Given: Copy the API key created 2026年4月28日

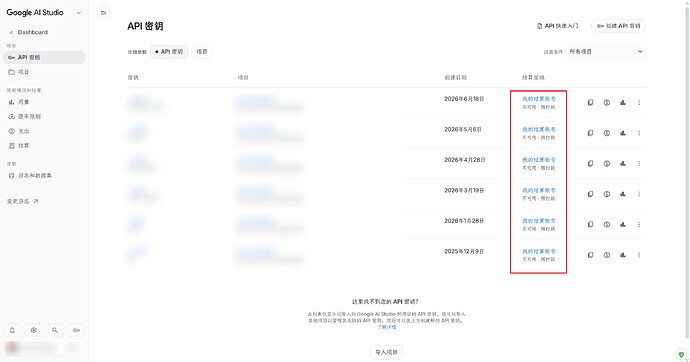Looking at the screenshot, I should 591,163.
